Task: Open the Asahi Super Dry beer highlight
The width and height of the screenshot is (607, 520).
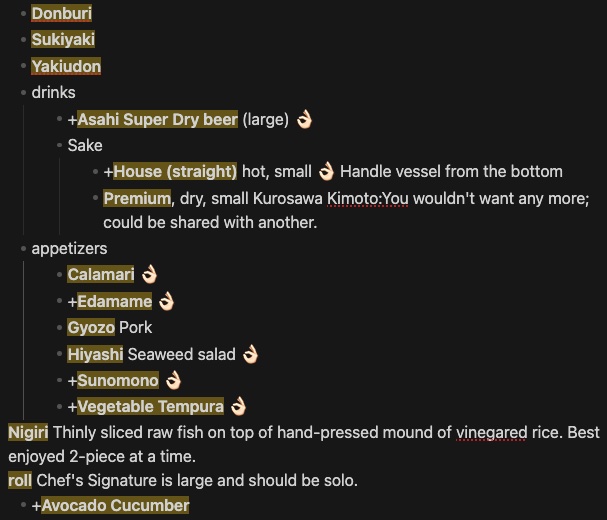Action: point(158,120)
